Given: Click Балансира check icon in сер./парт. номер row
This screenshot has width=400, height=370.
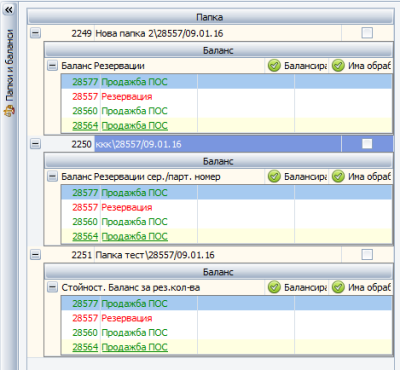Looking at the screenshot, I should 274,177.
